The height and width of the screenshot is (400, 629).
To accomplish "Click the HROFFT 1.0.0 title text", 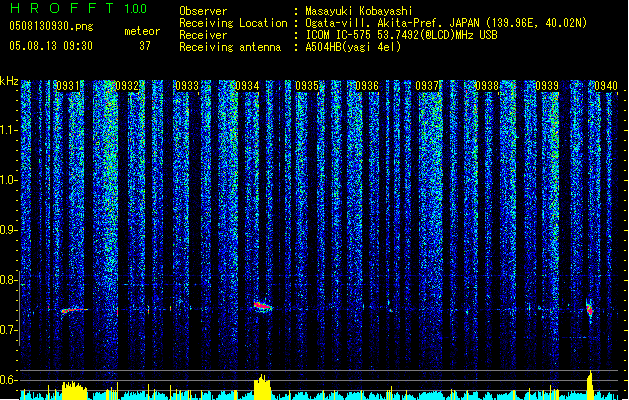I will [x=78, y=8].
